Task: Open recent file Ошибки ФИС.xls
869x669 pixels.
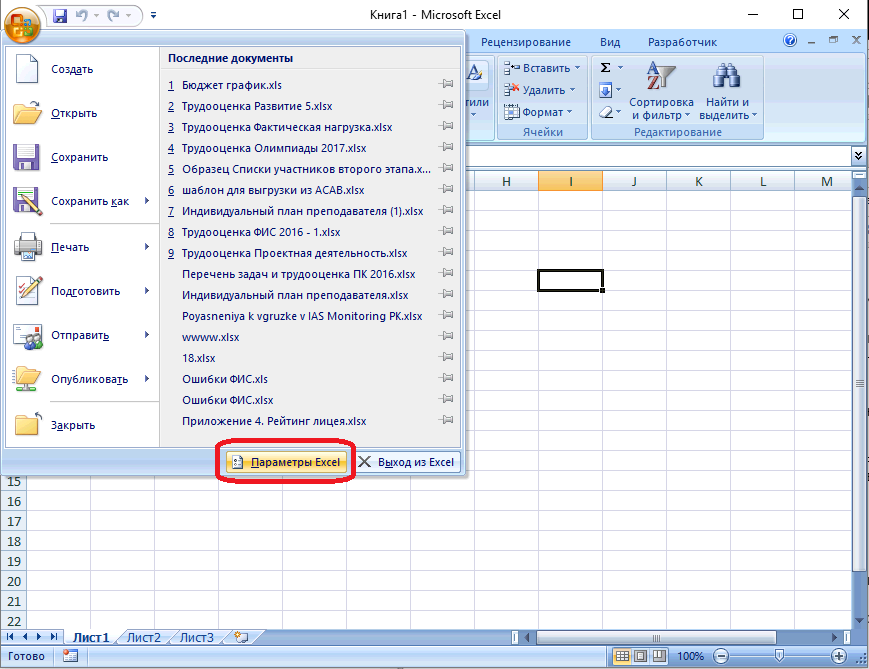Action: [x=224, y=380]
